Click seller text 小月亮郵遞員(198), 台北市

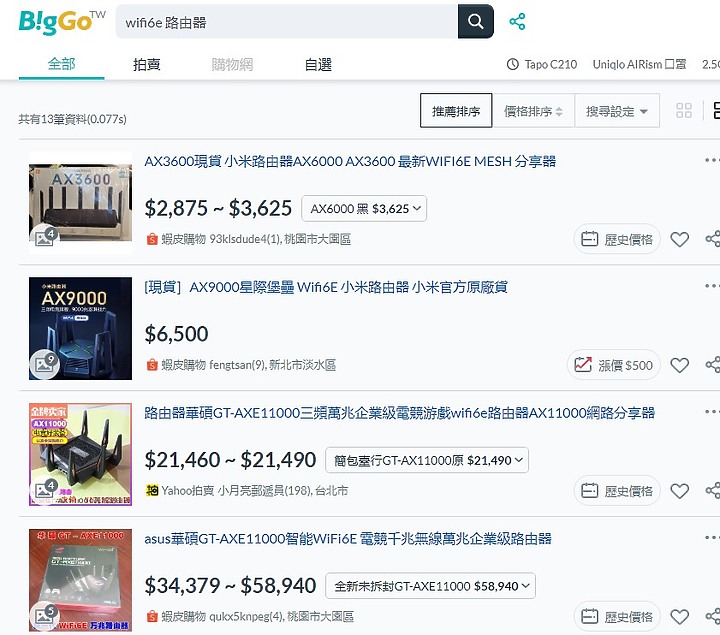click(282, 491)
